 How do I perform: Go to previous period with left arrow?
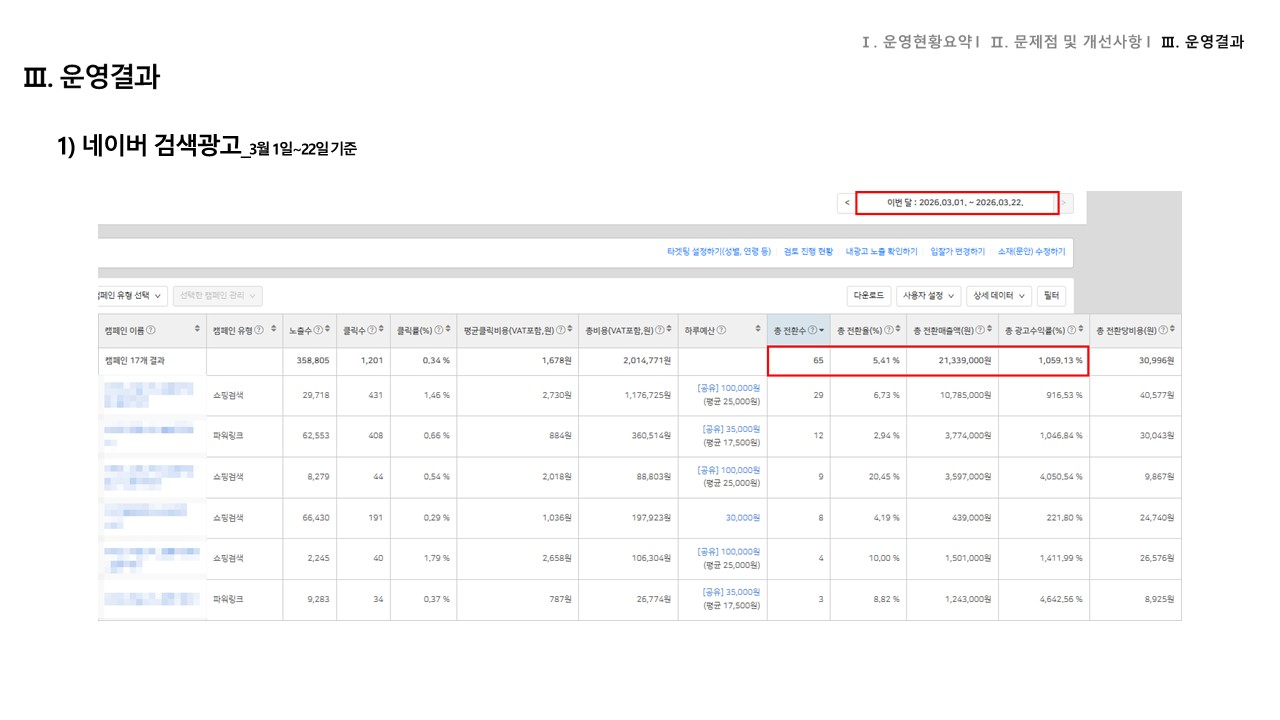tap(847, 203)
